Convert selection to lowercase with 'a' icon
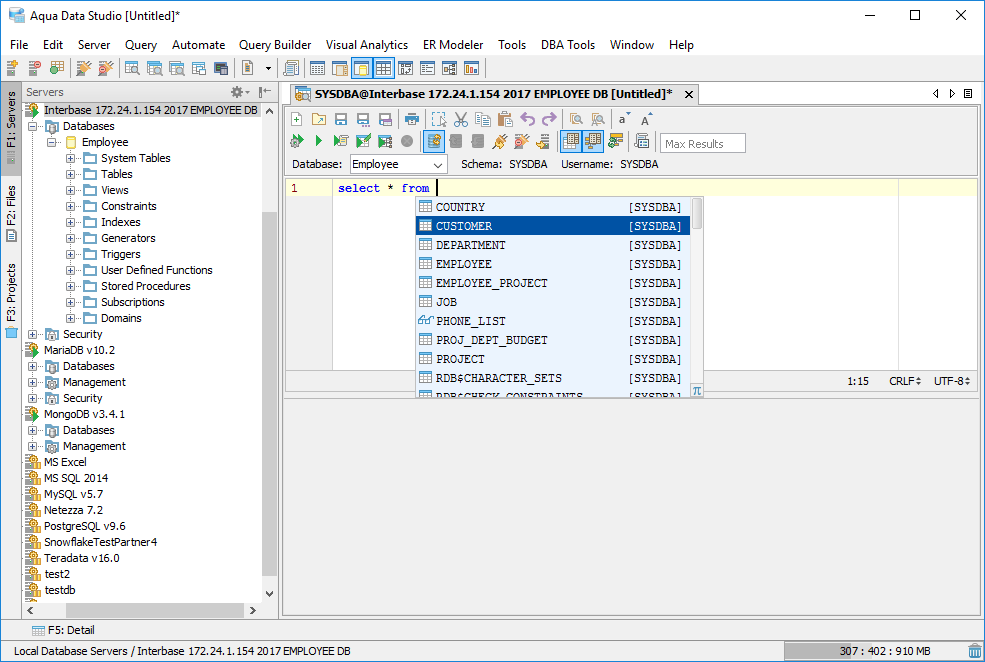This screenshot has width=985, height=662. 623,119
